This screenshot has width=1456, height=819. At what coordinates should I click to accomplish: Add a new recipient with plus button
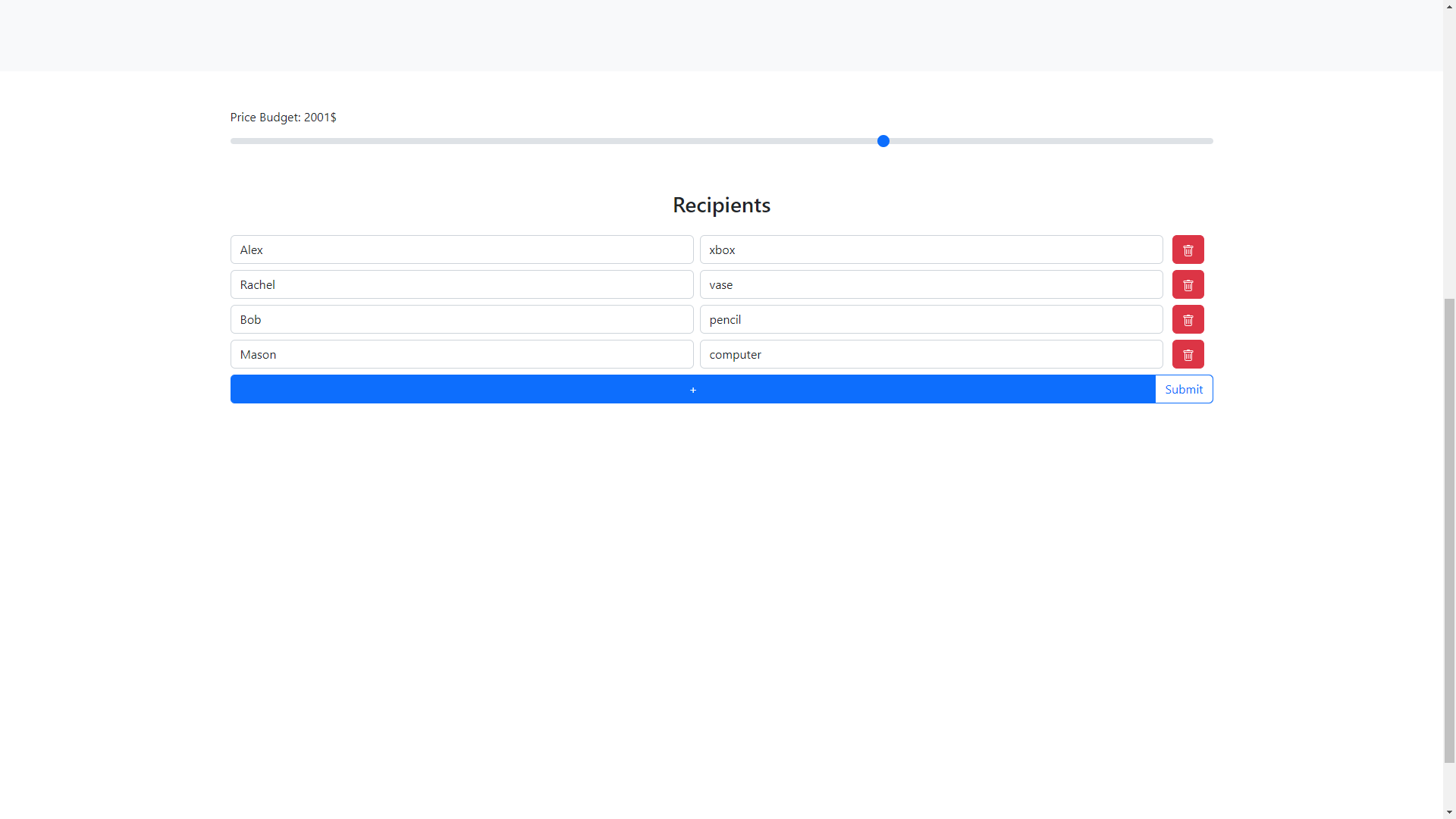coord(692,389)
